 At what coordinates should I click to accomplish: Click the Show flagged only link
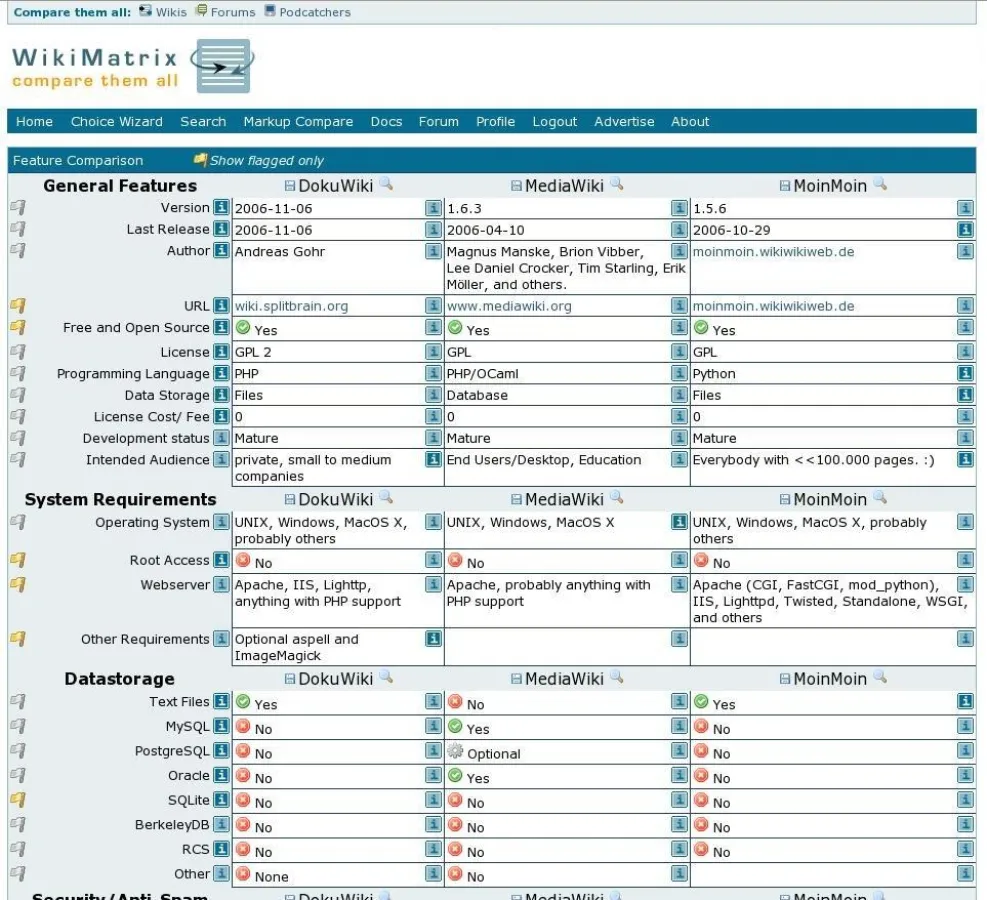pyautogui.click(x=266, y=161)
